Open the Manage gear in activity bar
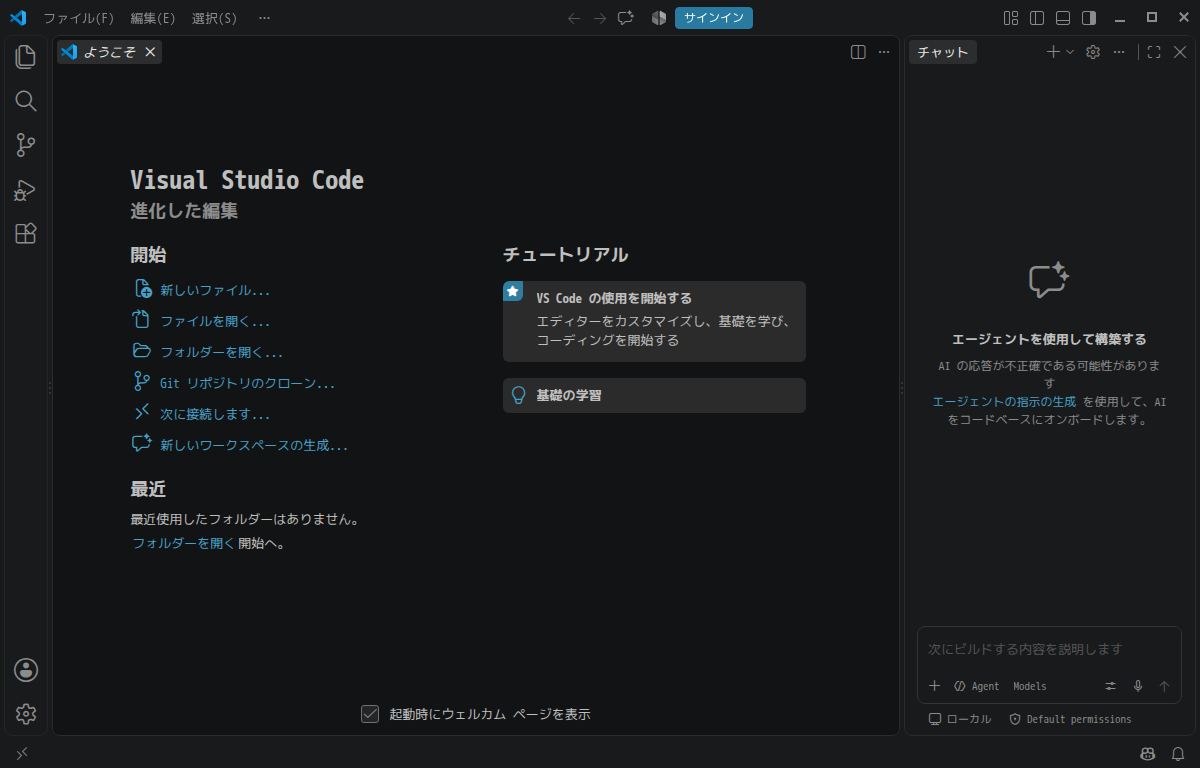 (x=26, y=713)
